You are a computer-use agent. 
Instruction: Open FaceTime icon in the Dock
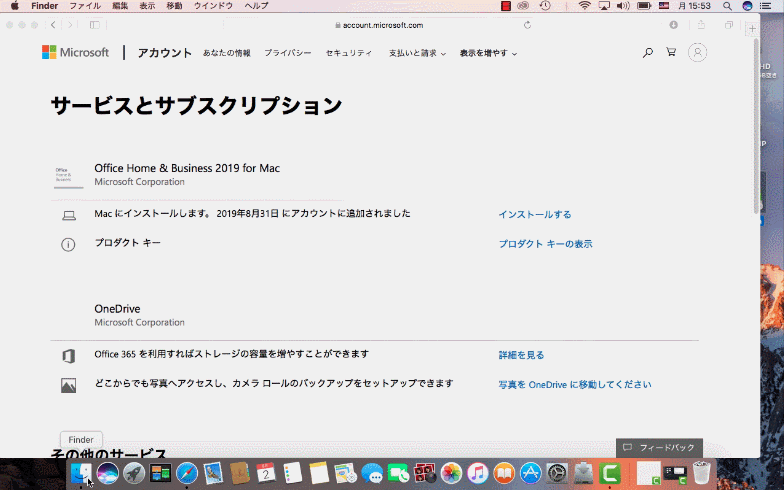[398, 472]
